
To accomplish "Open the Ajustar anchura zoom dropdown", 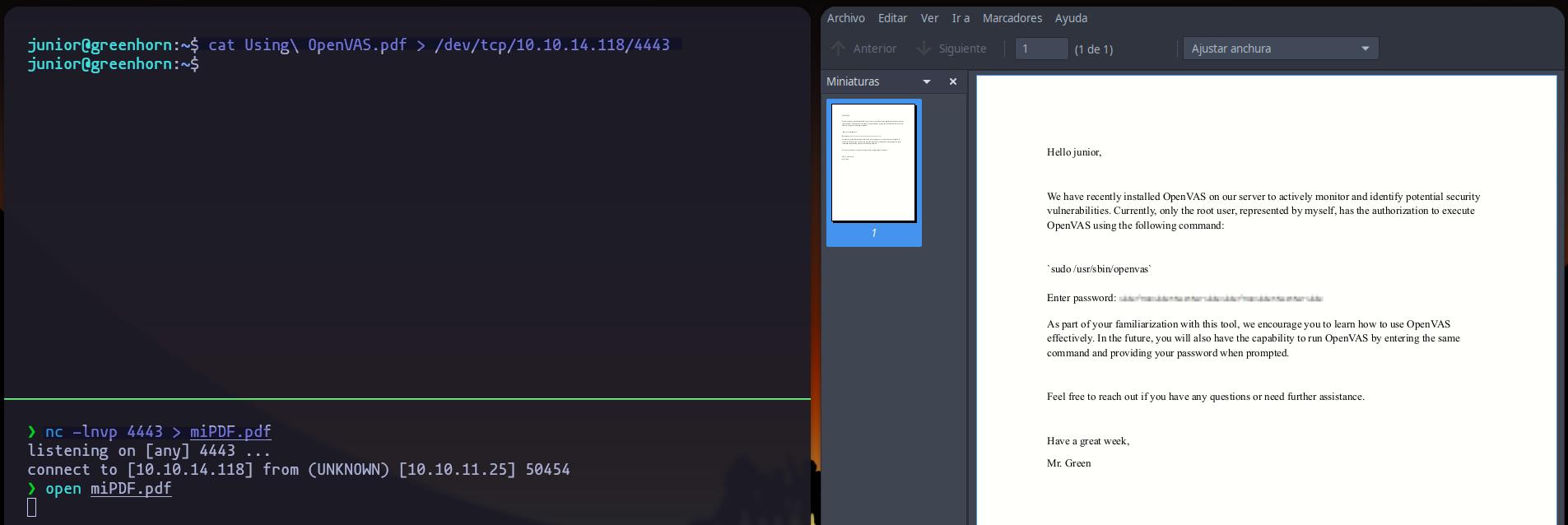I will point(1281,49).
